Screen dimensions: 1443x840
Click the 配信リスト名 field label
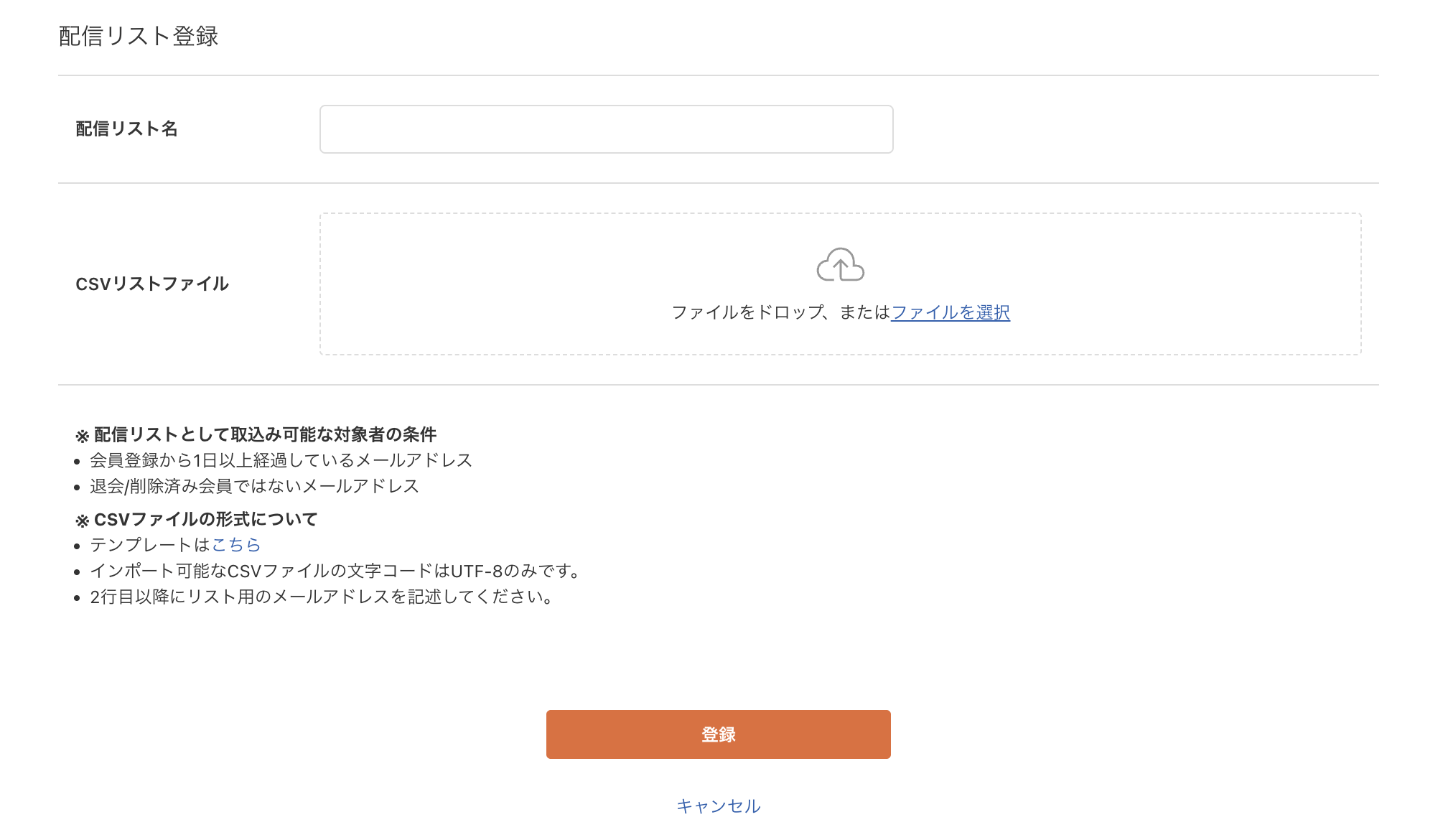(129, 129)
